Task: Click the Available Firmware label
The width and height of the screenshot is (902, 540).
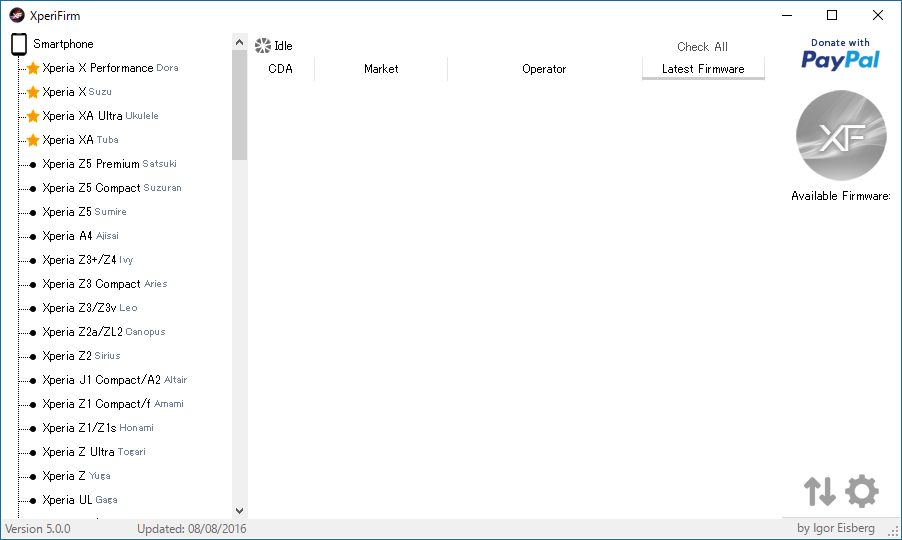Action: point(840,196)
